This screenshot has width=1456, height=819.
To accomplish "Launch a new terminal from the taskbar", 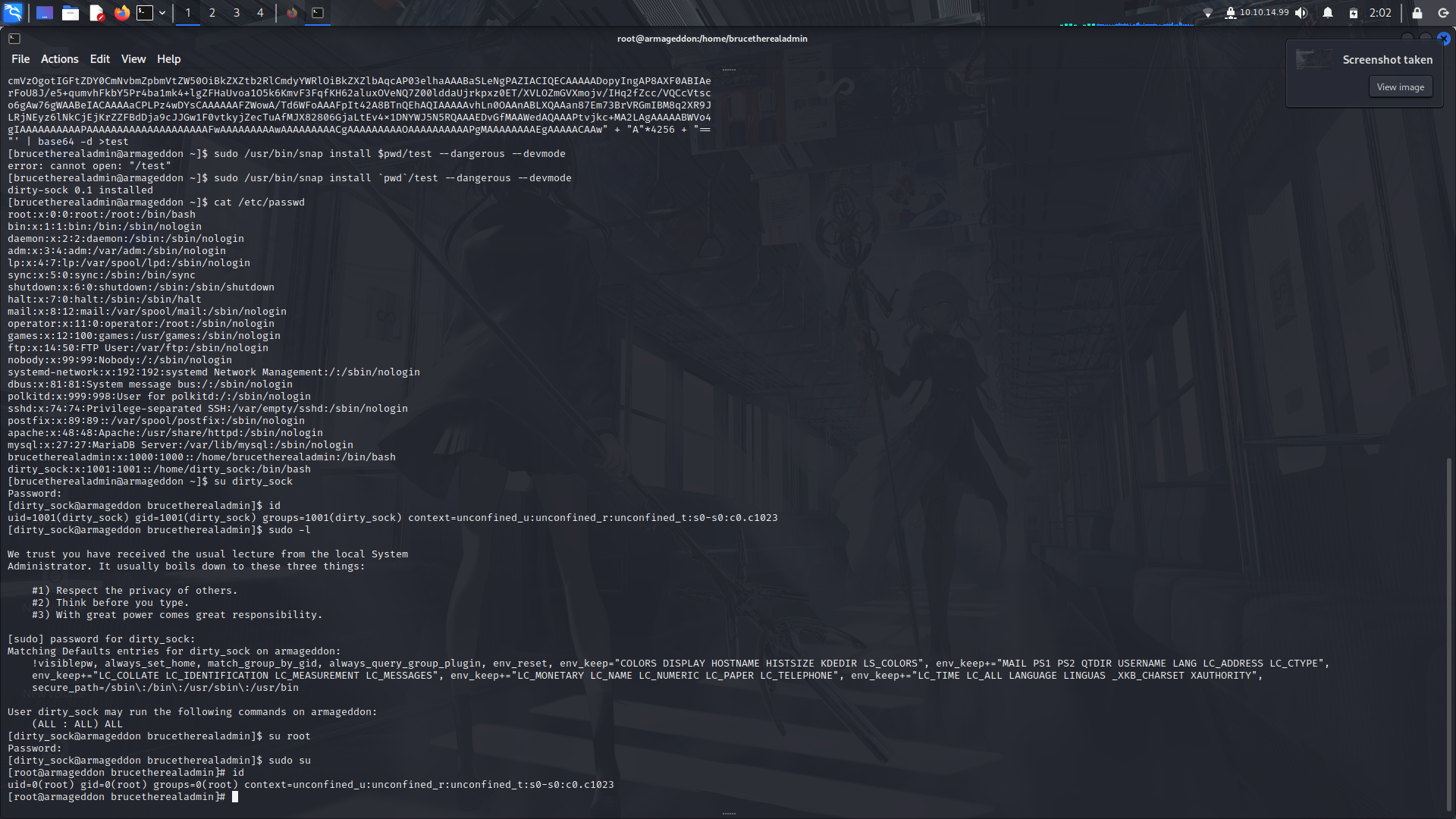I will pos(144,13).
